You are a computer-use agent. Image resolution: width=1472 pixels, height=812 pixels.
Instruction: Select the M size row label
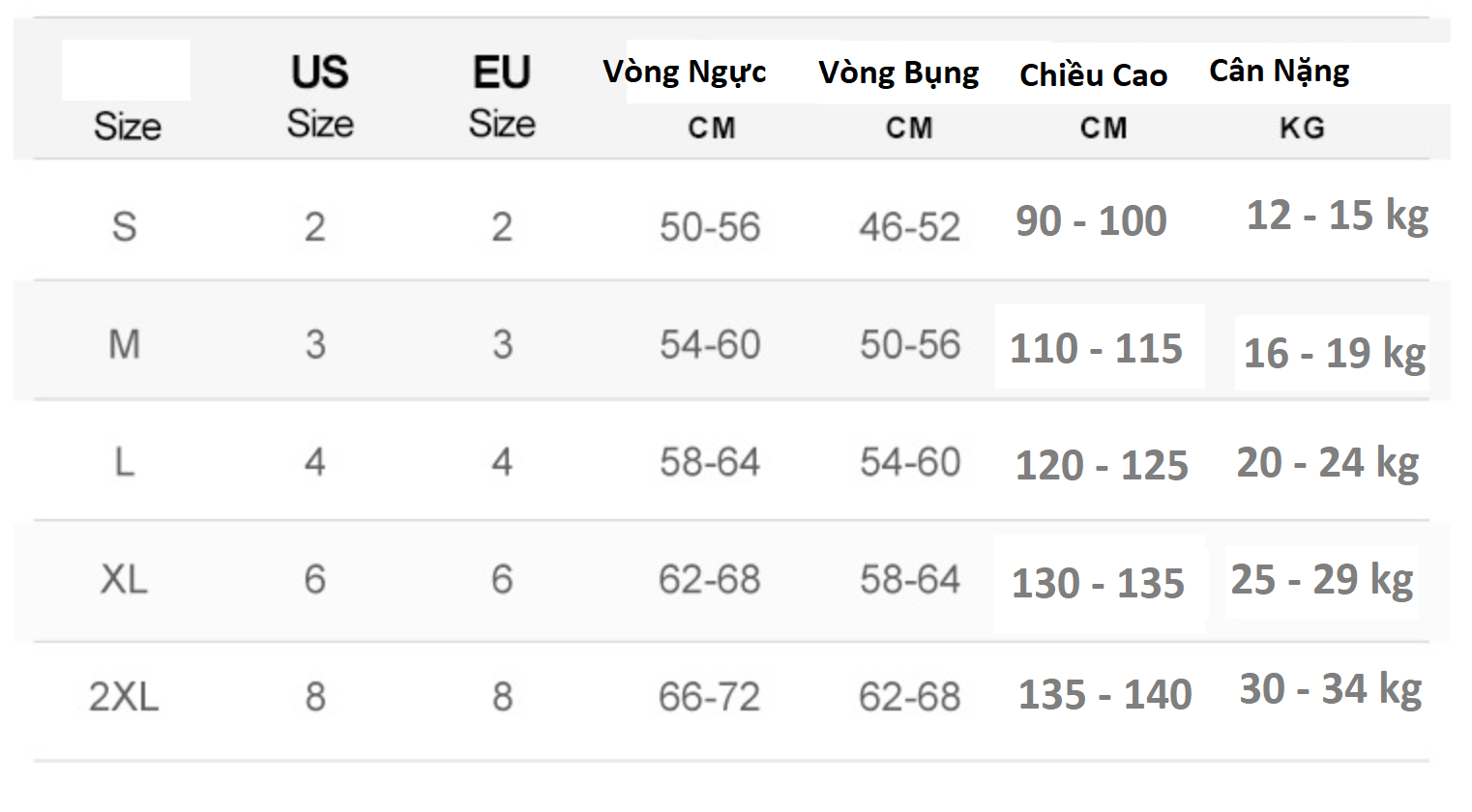click(x=125, y=344)
